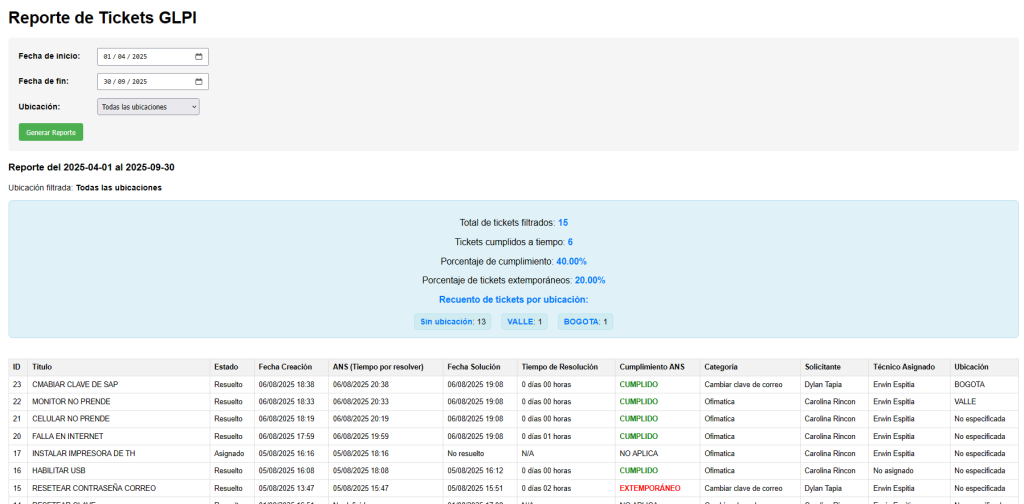Select the BOGOTA location badge
This screenshot has height=504, width=1024.
point(585,321)
